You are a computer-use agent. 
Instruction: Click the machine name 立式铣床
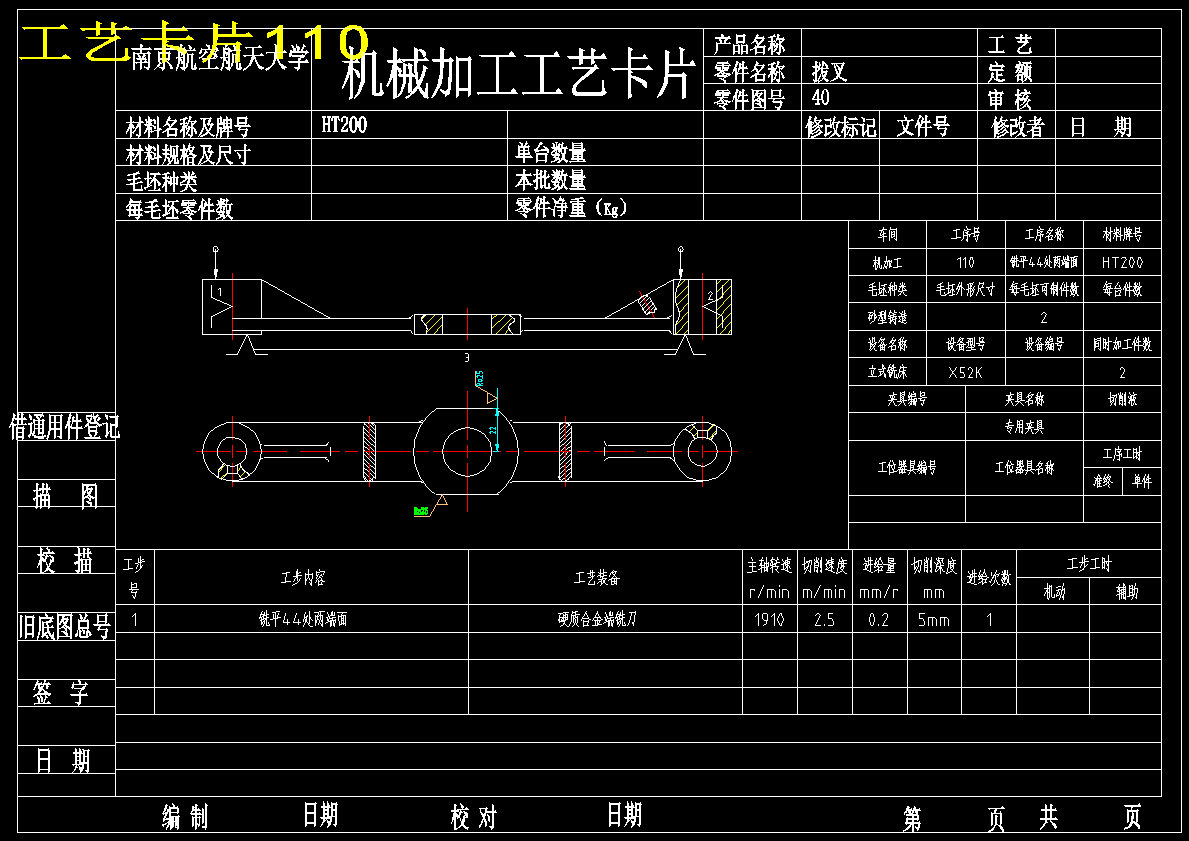(x=887, y=372)
